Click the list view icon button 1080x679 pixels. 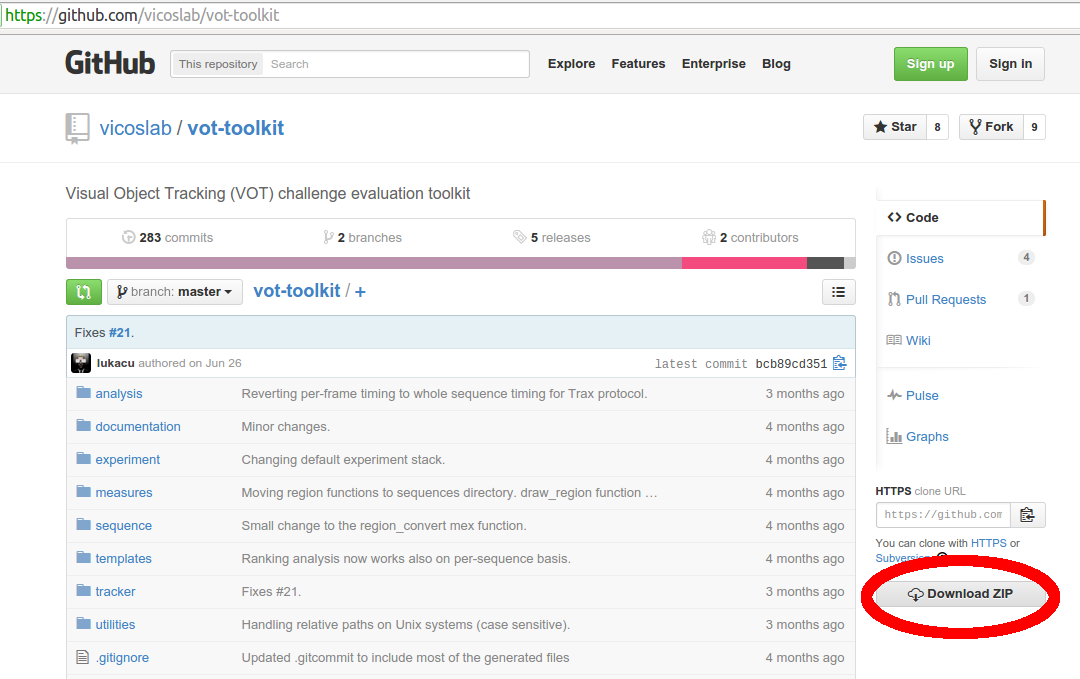pyautogui.click(x=838, y=292)
